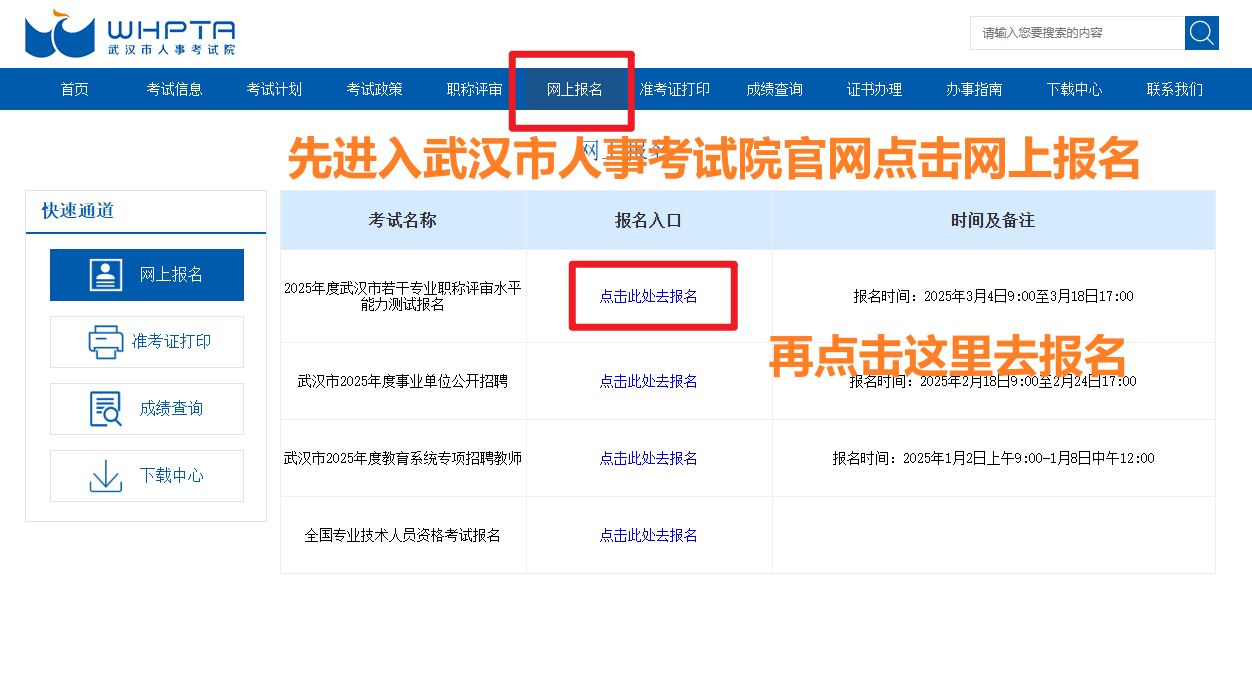Click registration link for 教育系统专项招聘教师
This screenshot has width=1252, height=678.
pyautogui.click(x=648, y=457)
